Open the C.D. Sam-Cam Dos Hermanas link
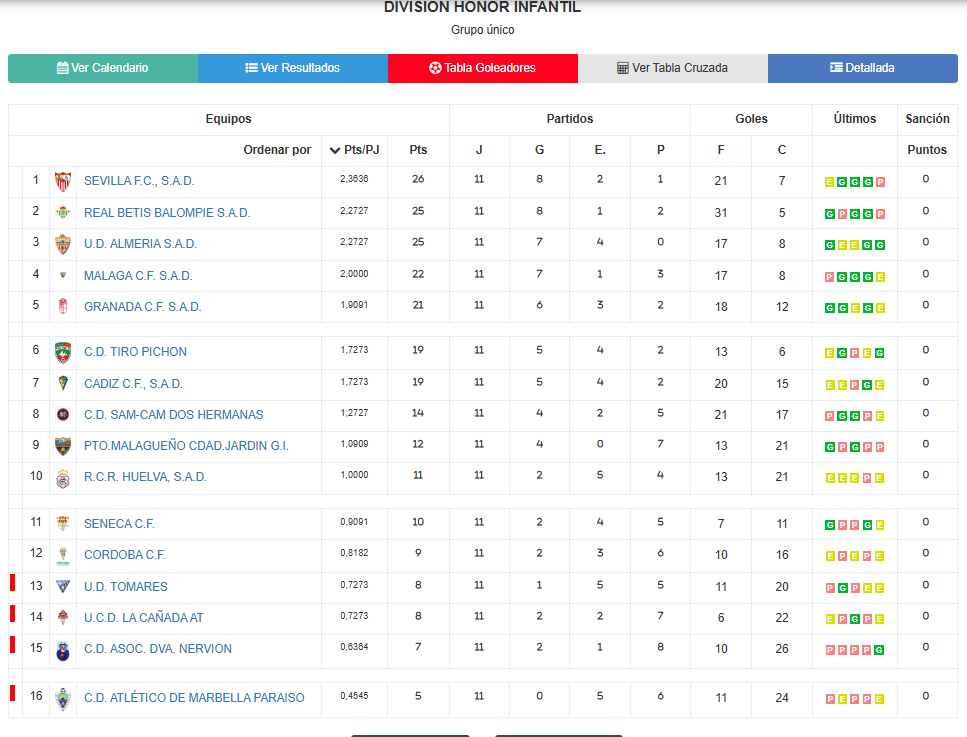967x737 pixels. [173, 414]
